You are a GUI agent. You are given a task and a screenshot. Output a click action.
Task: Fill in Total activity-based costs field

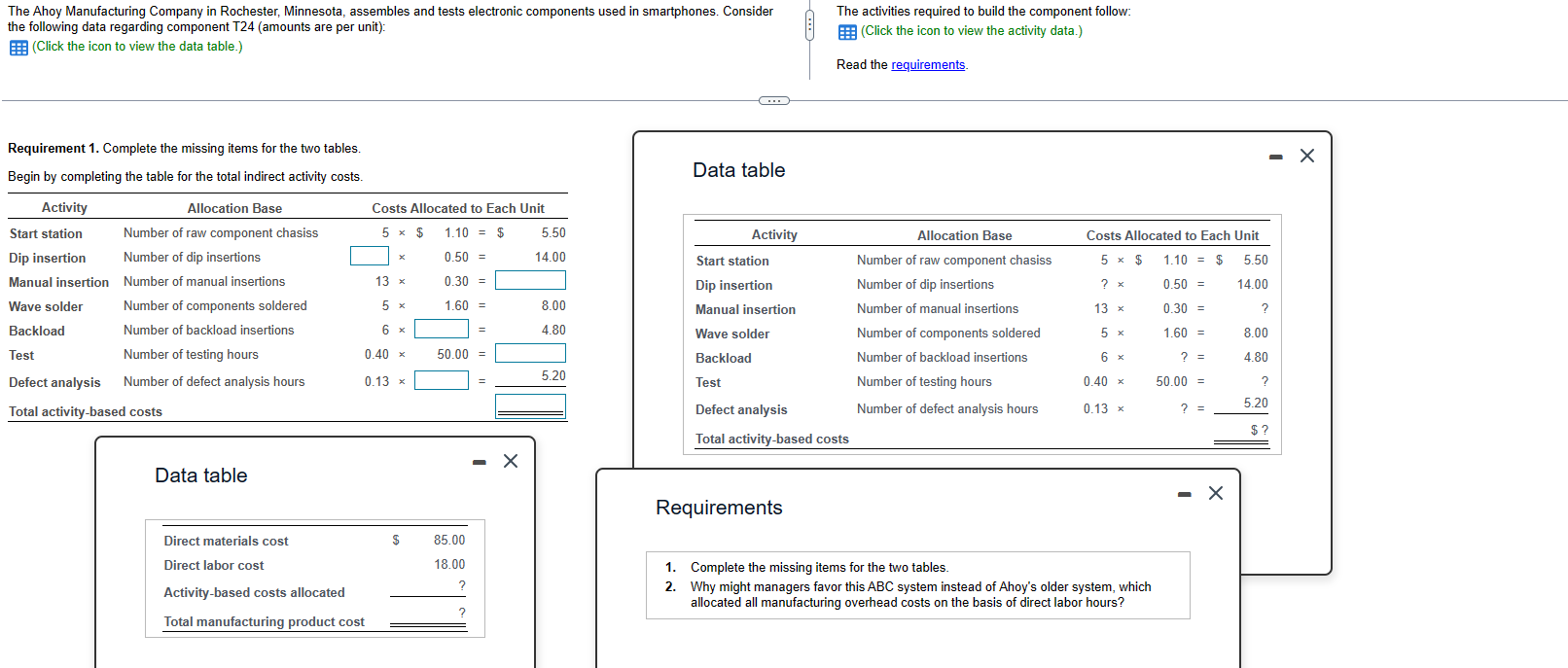coord(530,405)
